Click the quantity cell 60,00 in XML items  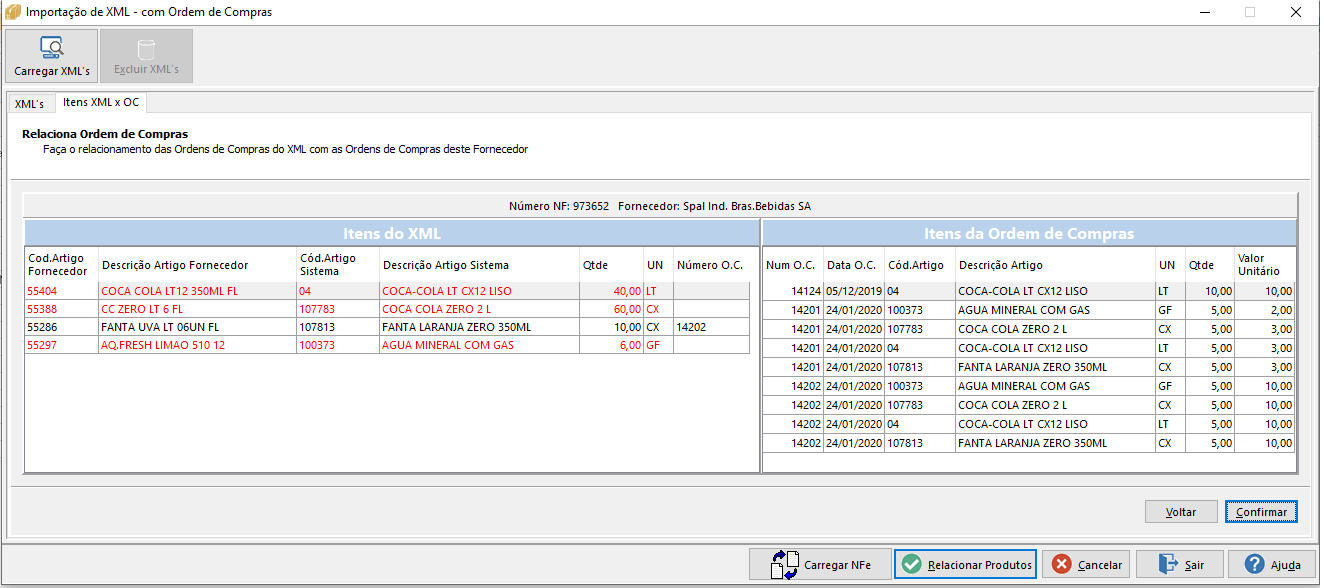click(611, 310)
